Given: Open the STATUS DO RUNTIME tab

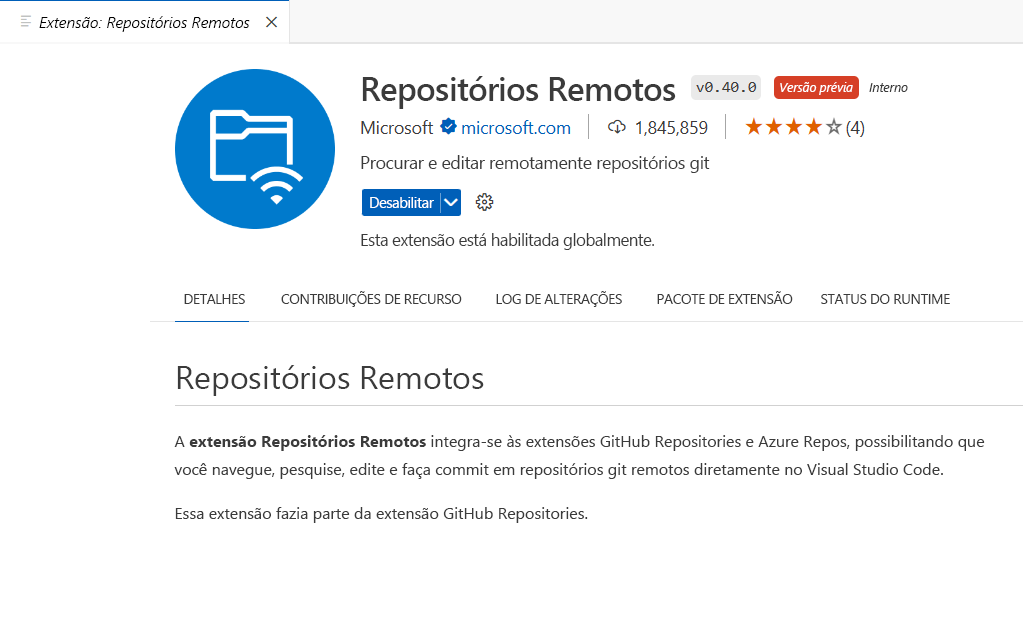Looking at the screenshot, I should pos(884,298).
